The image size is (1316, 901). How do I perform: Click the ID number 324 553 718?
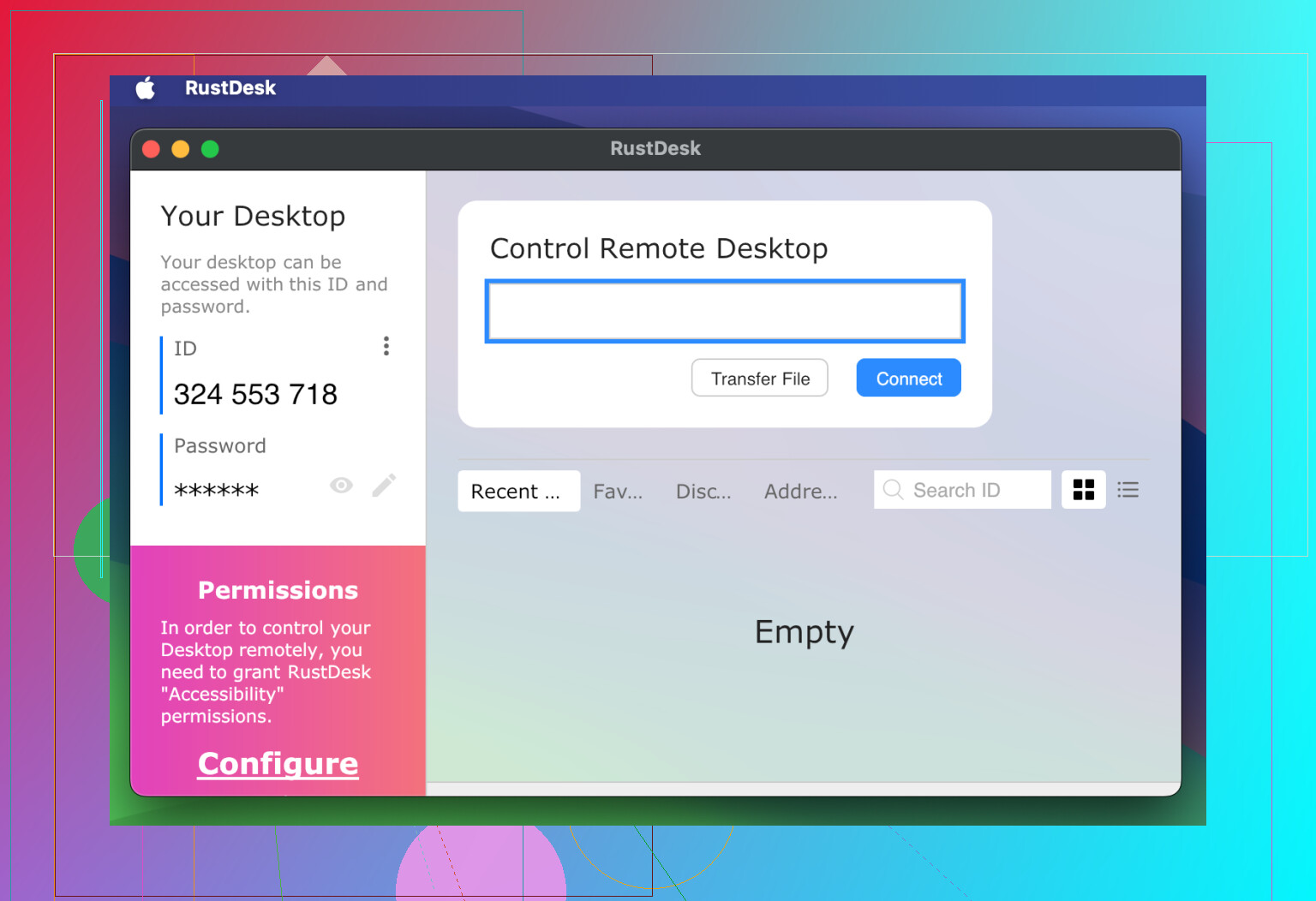click(x=255, y=394)
